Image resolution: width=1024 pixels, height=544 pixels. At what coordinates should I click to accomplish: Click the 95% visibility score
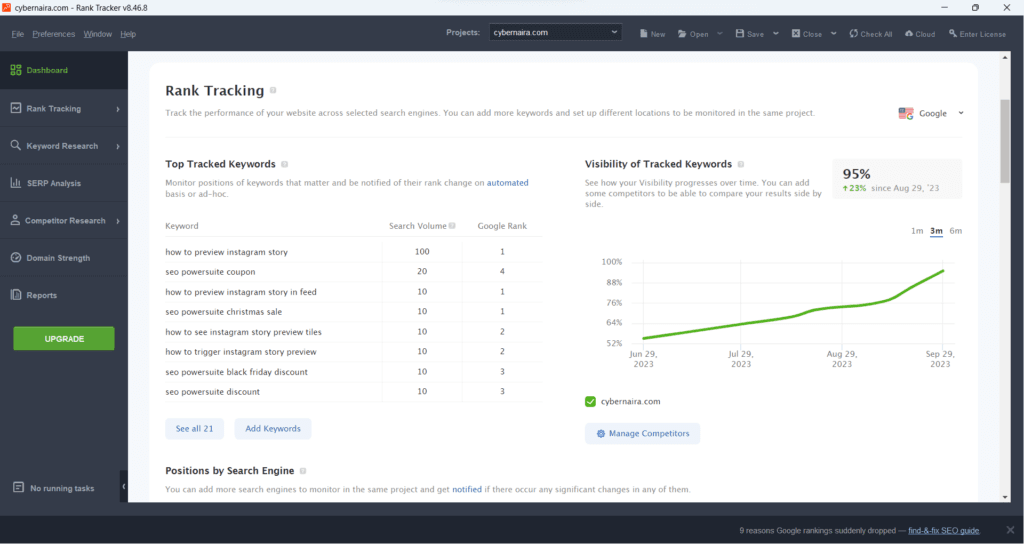(x=856, y=174)
